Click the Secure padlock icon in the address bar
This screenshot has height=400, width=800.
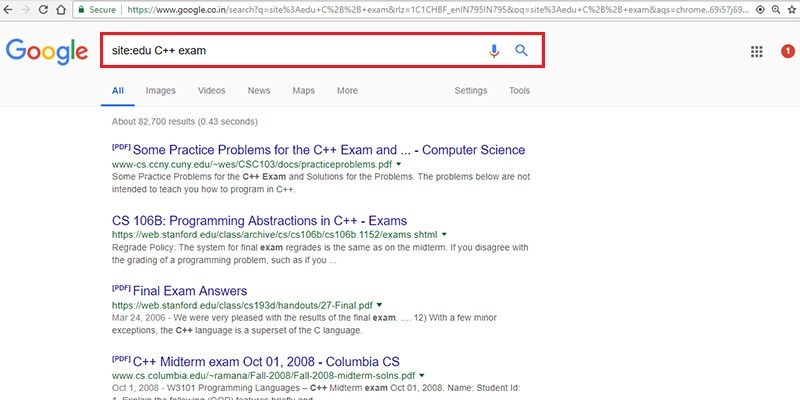click(x=83, y=8)
